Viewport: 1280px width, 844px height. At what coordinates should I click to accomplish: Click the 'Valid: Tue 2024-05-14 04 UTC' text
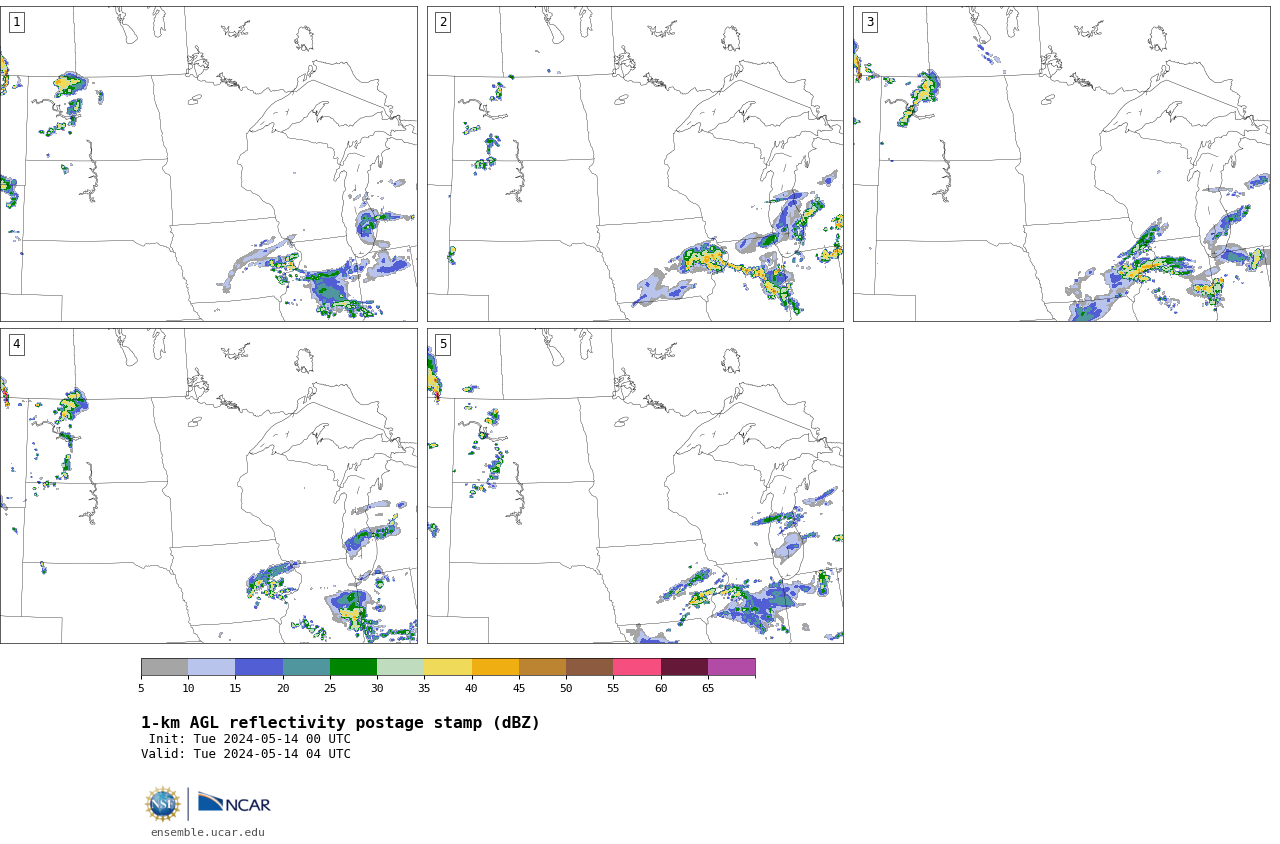point(246,754)
